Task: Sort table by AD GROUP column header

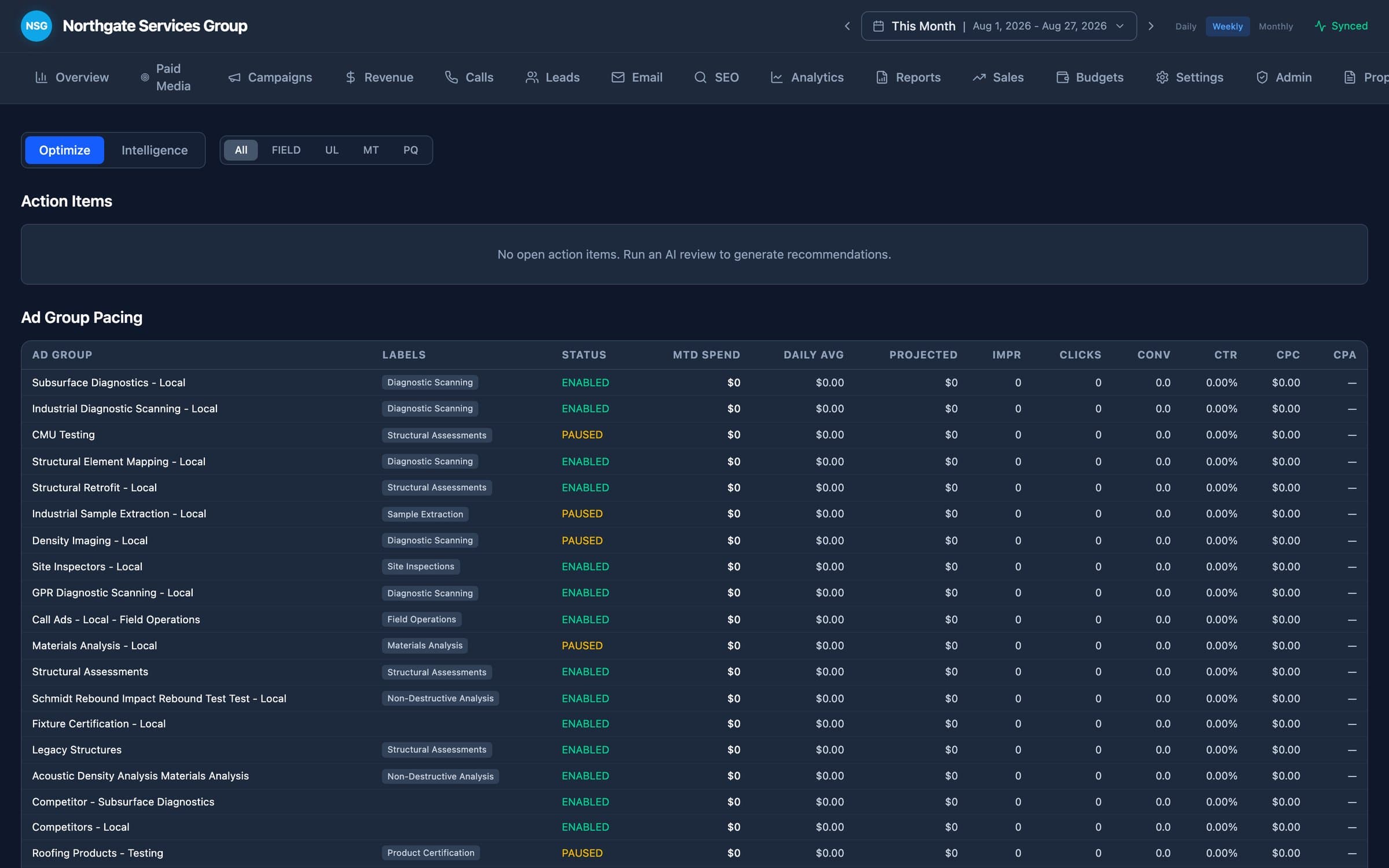Action: click(x=62, y=355)
